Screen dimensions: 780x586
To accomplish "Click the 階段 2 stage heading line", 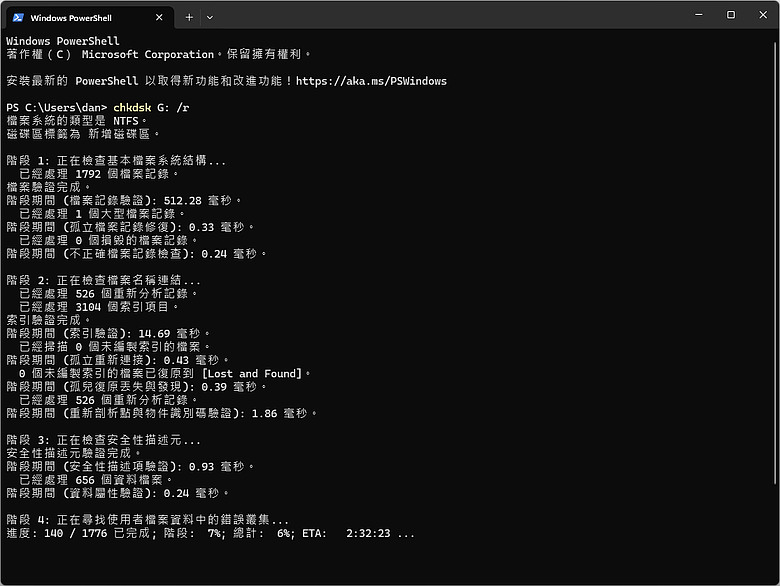I will pyautogui.click(x=103, y=281).
